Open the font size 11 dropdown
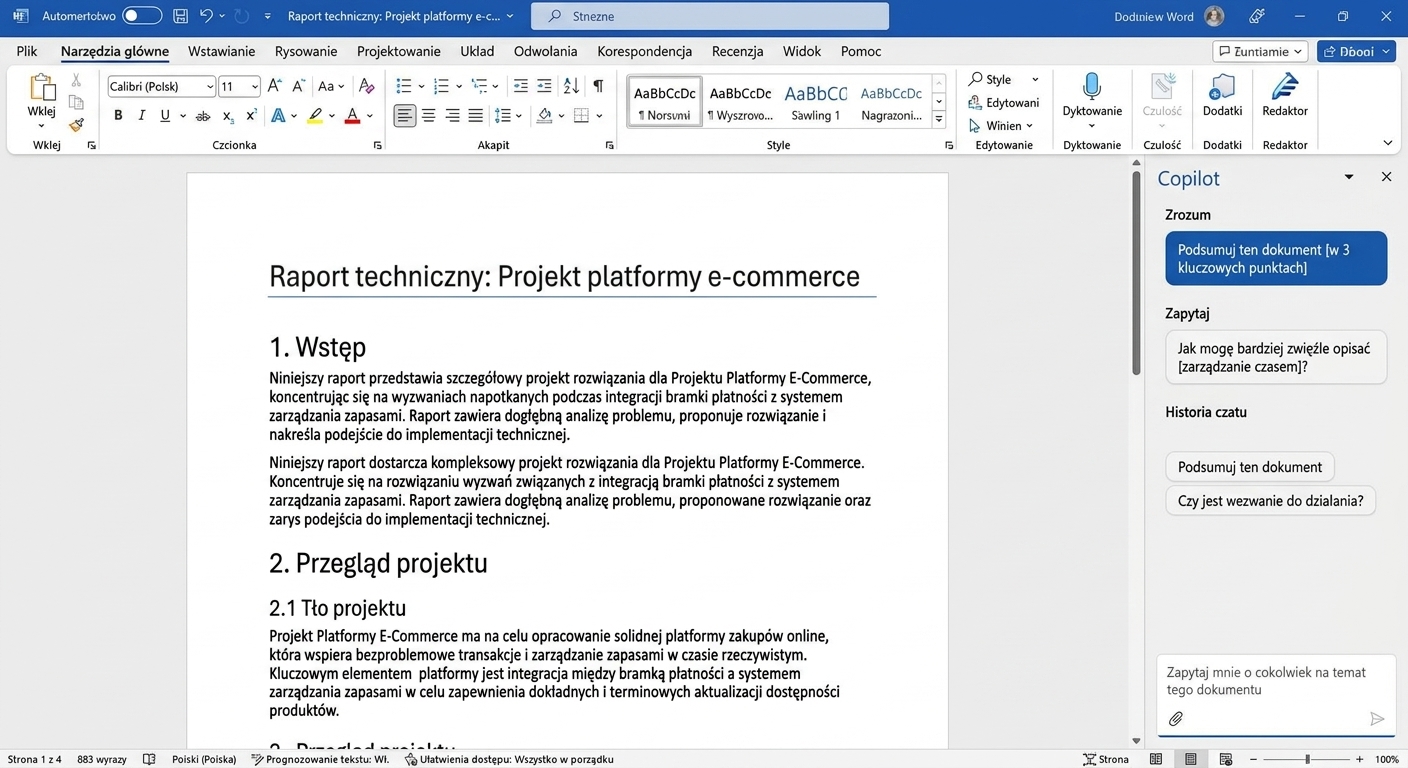This screenshot has width=1408, height=768. pyautogui.click(x=254, y=87)
